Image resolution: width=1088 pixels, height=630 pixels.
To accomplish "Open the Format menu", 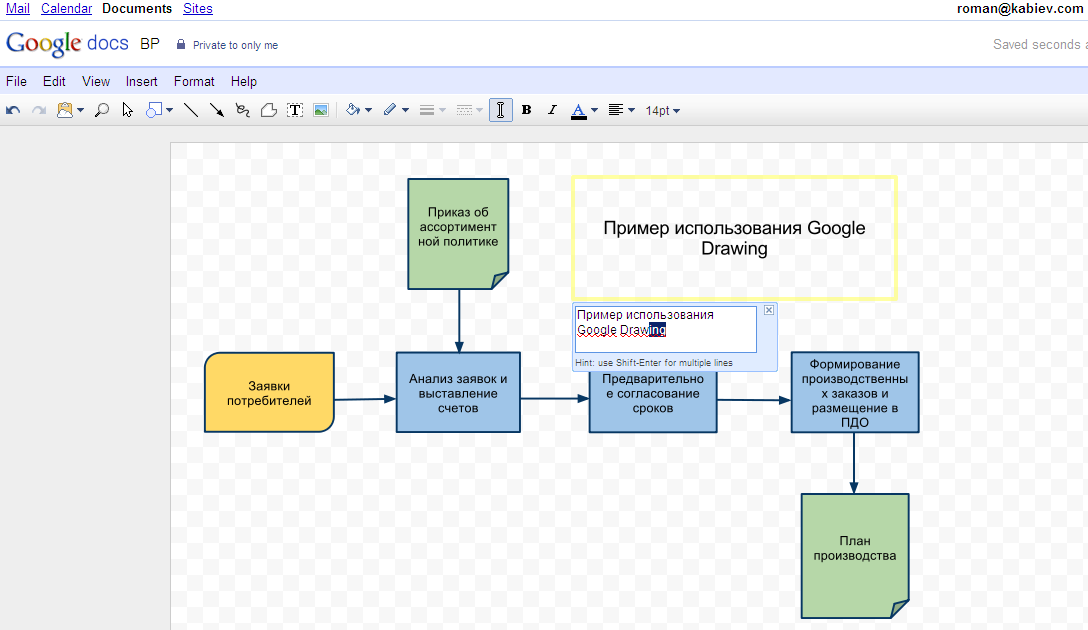I will (194, 81).
